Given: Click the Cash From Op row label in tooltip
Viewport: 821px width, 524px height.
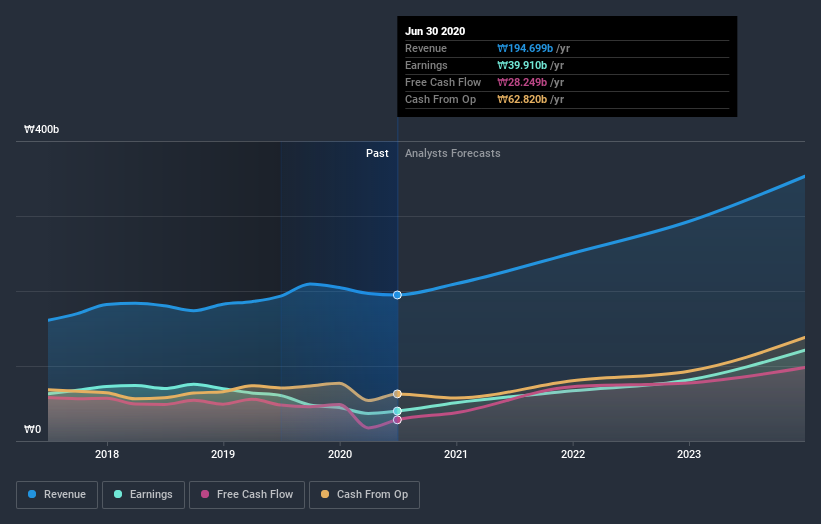Looking at the screenshot, I should tap(440, 99).
